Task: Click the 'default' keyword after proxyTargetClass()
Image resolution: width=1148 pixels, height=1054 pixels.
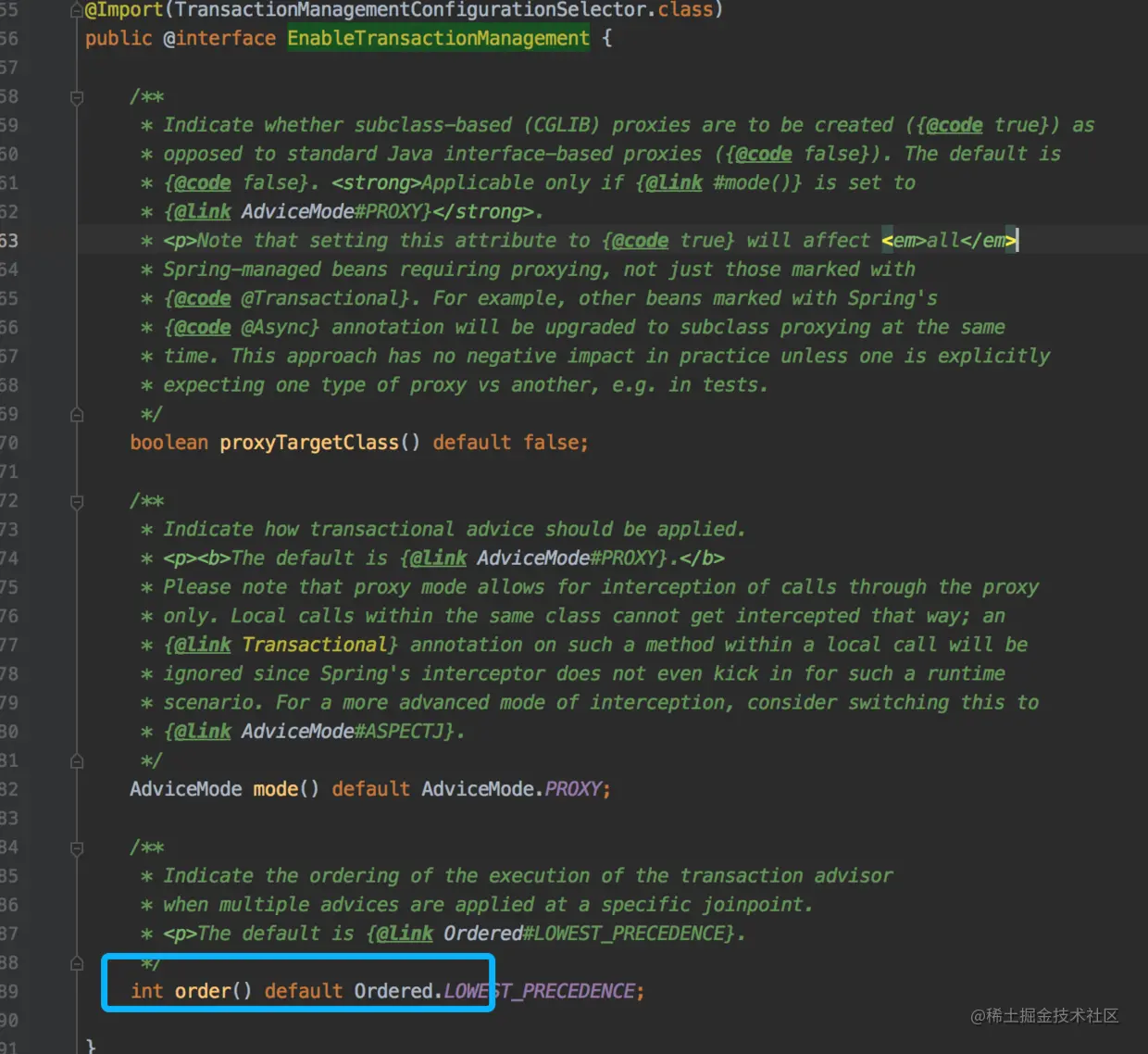Action: point(471,443)
